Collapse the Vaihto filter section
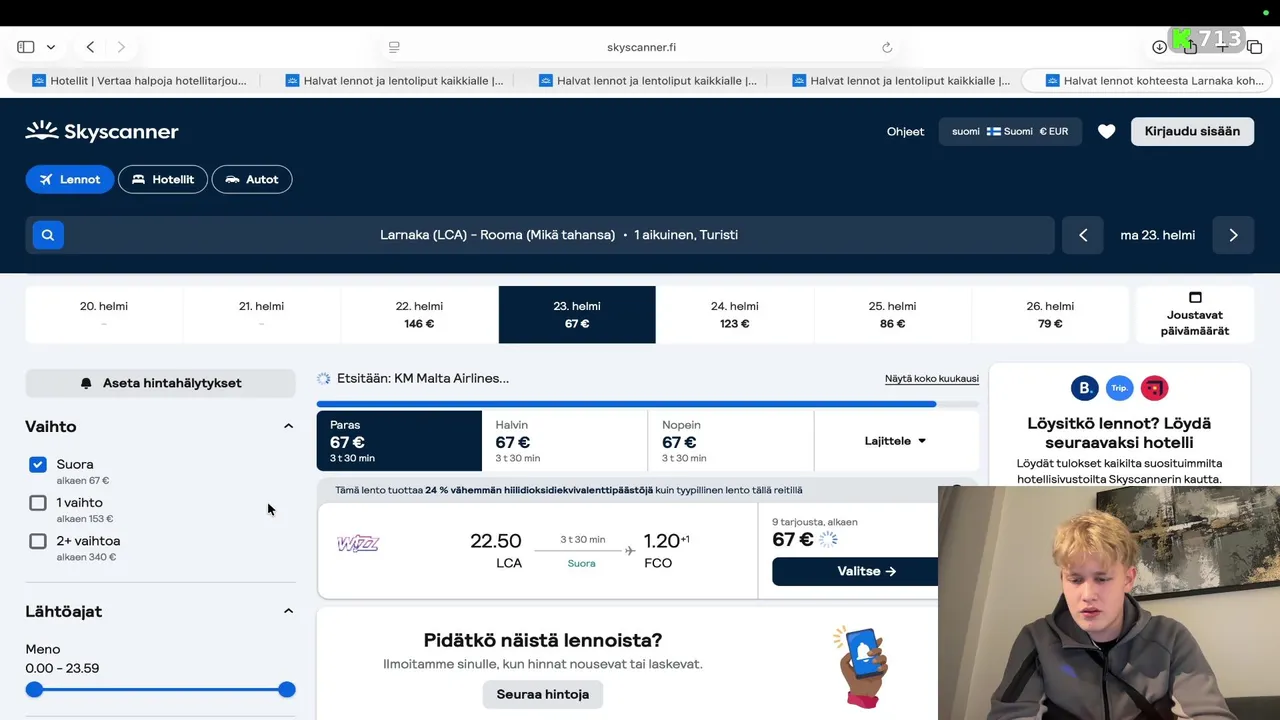This screenshot has width=1280, height=720. pyautogui.click(x=288, y=426)
